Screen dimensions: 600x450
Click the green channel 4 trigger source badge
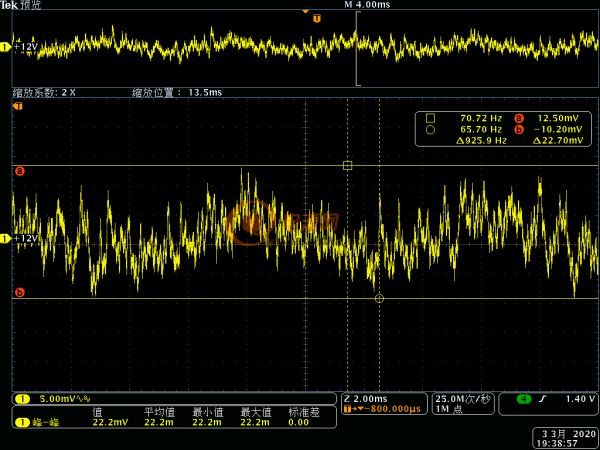point(524,399)
